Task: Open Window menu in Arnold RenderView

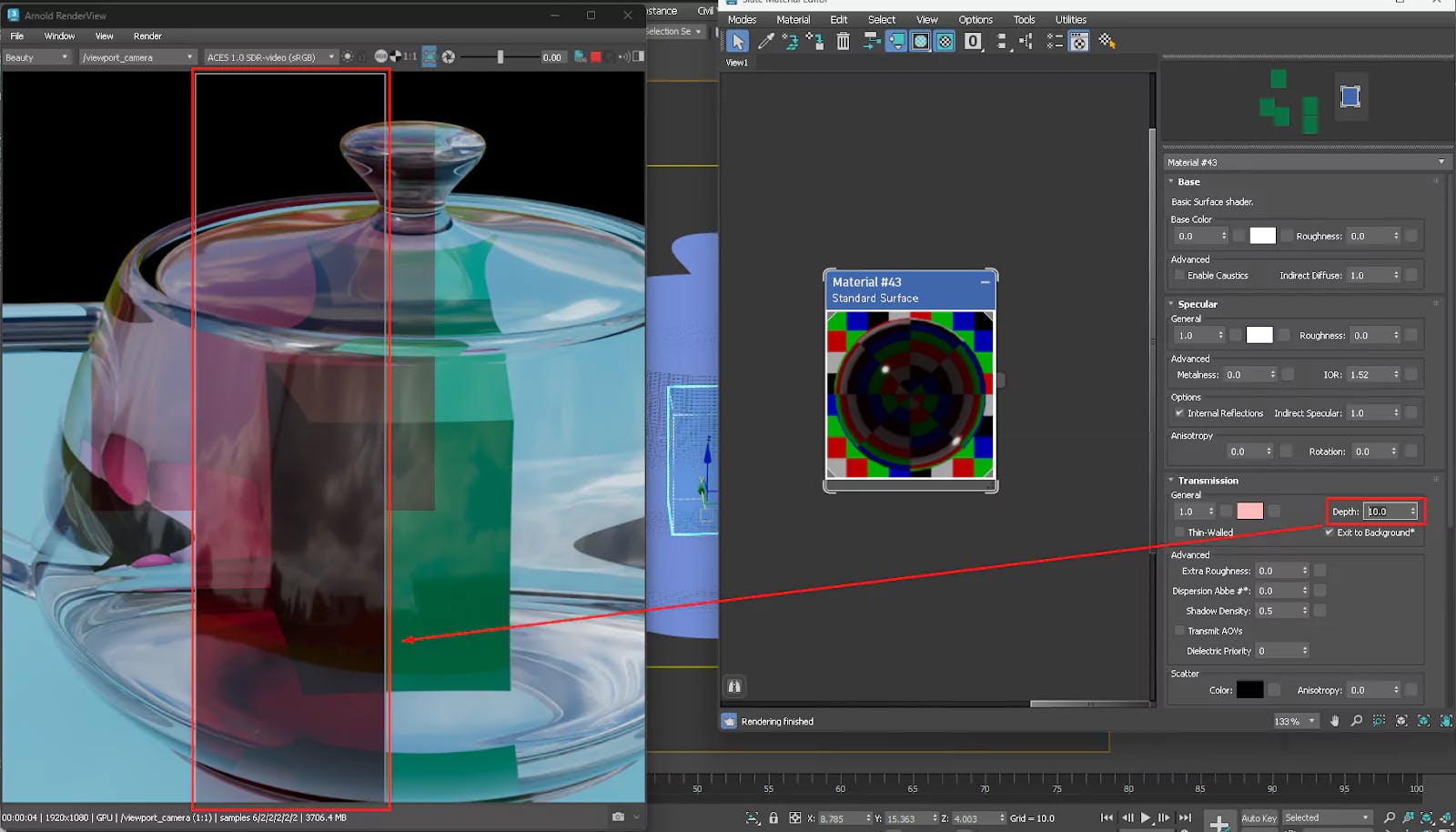Action: (x=59, y=36)
